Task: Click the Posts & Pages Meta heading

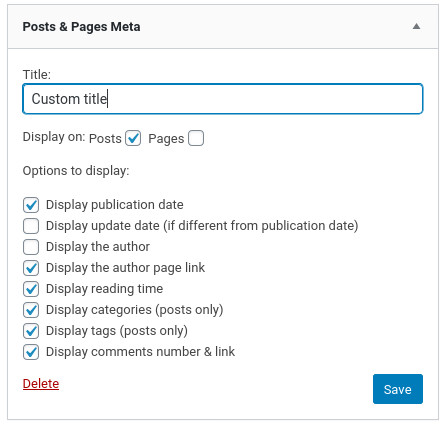Action: click(x=81, y=27)
